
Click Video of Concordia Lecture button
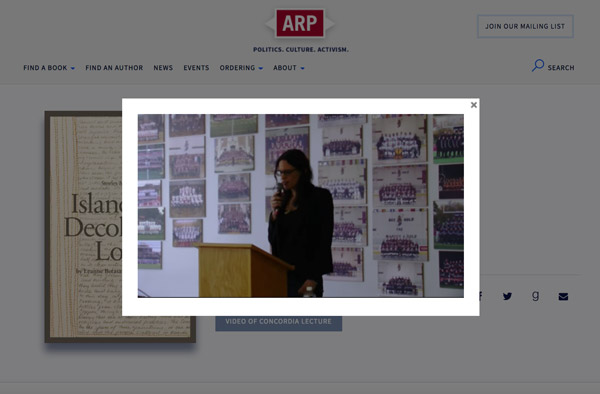[x=279, y=322]
